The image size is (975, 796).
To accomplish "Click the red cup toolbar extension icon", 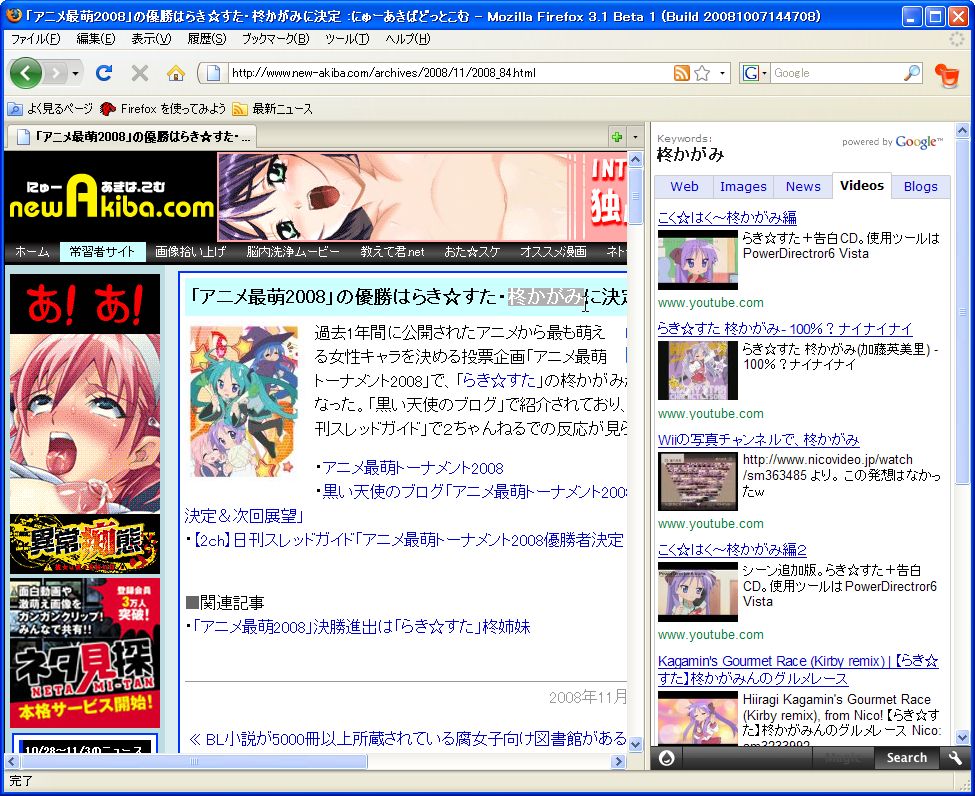I will click(946, 75).
